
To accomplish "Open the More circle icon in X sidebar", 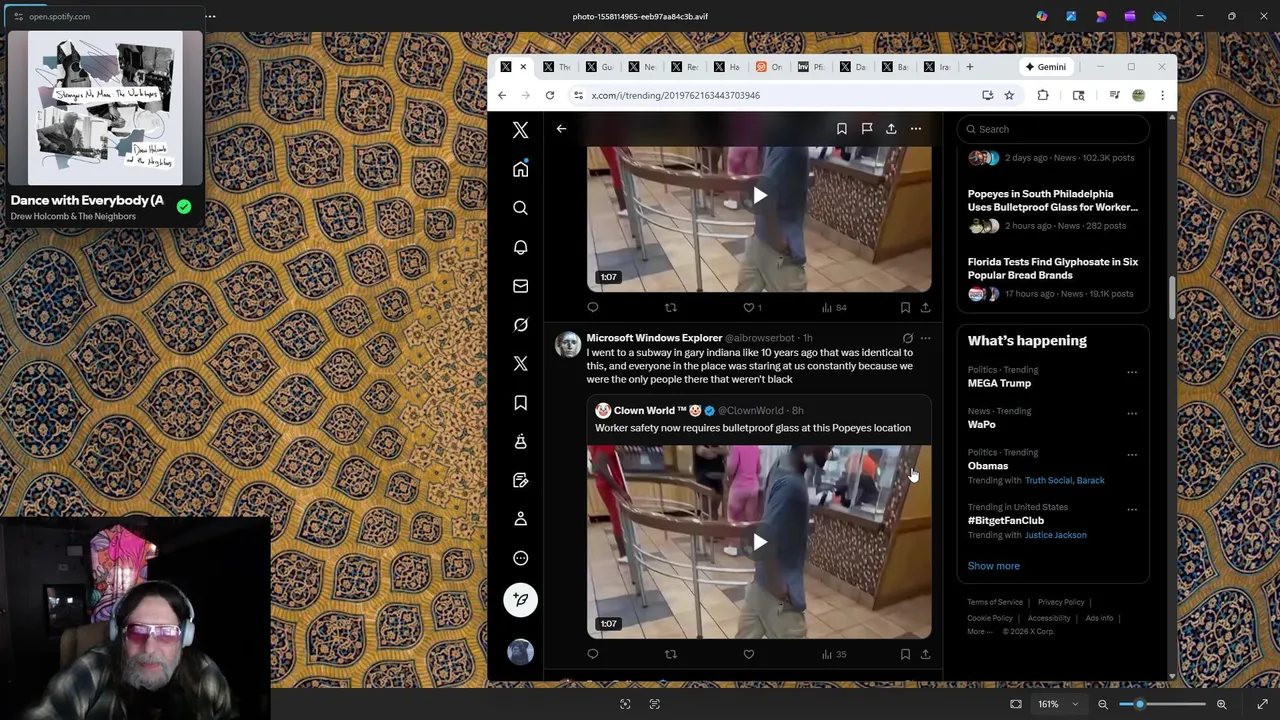I will [x=520, y=558].
